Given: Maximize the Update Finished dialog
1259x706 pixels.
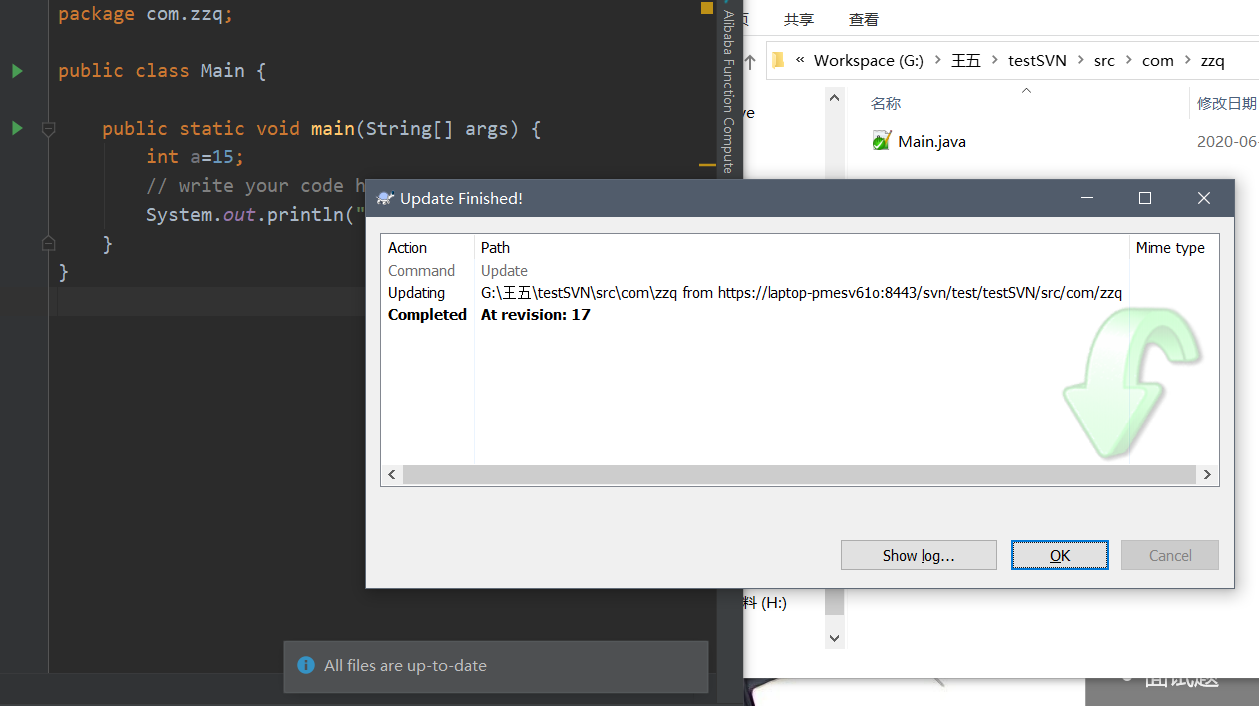Looking at the screenshot, I should pyautogui.click(x=1145, y=198).
